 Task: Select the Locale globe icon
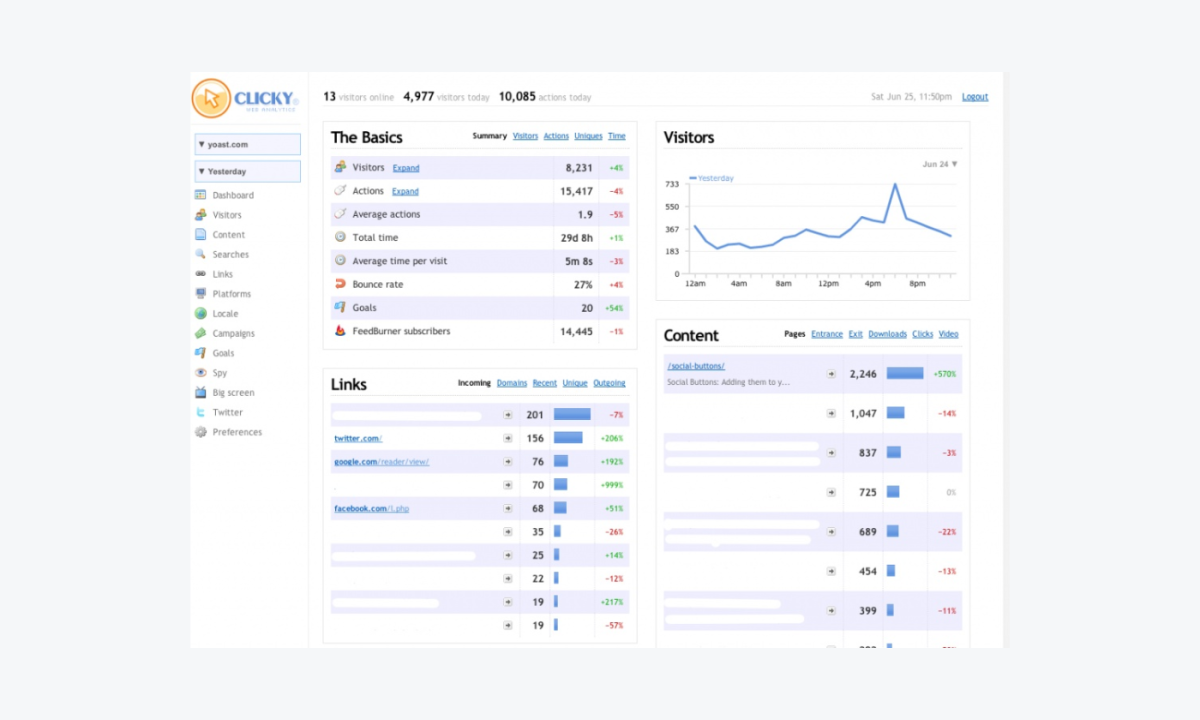coord(204,313)
